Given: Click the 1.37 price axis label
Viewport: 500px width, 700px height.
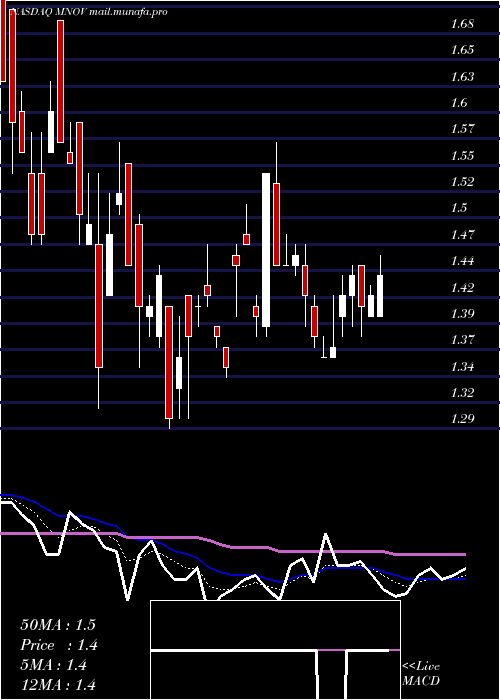Looking at the screenshot, I should [462, 340].
